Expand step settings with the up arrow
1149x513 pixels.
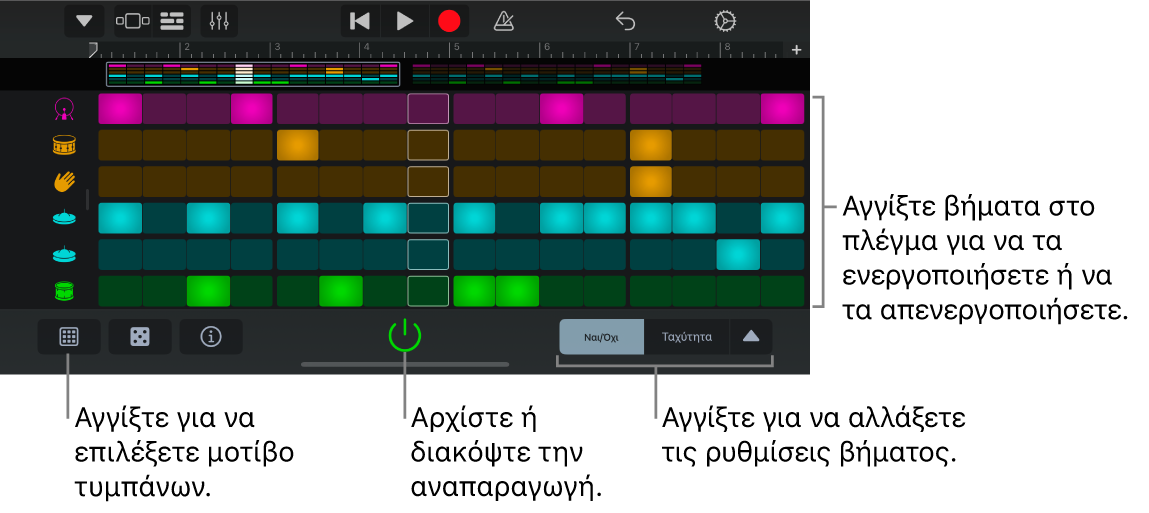click(750, 337)
